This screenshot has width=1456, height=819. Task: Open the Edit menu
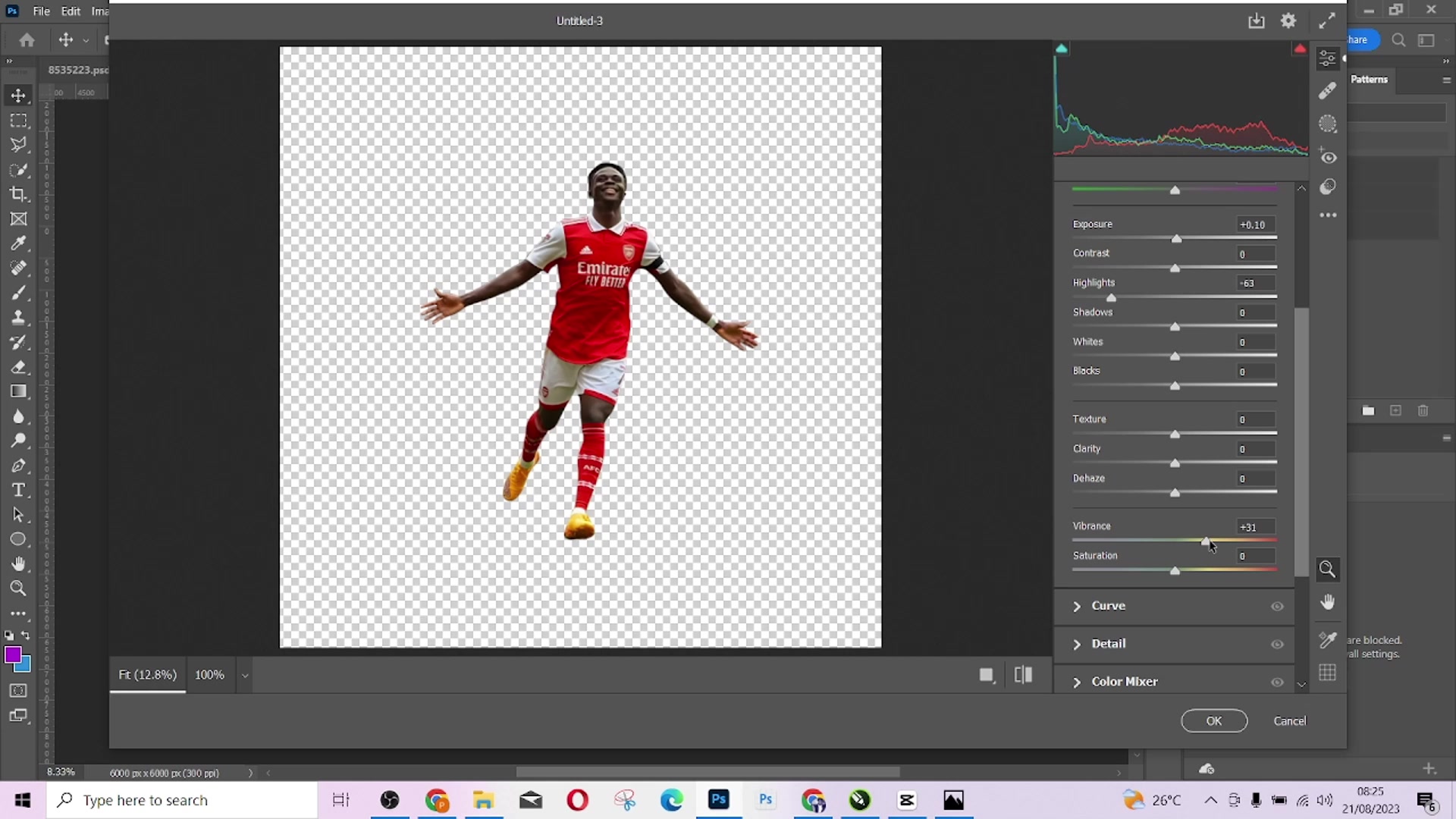[71, 11]
